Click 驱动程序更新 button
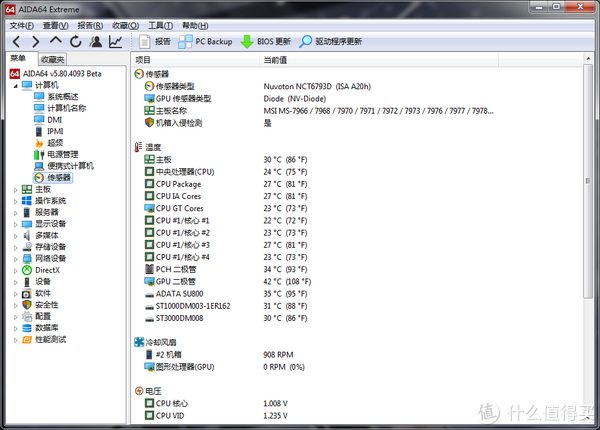Image resolution: width=600 pixels, height=430 pixels. coord(330,41)
